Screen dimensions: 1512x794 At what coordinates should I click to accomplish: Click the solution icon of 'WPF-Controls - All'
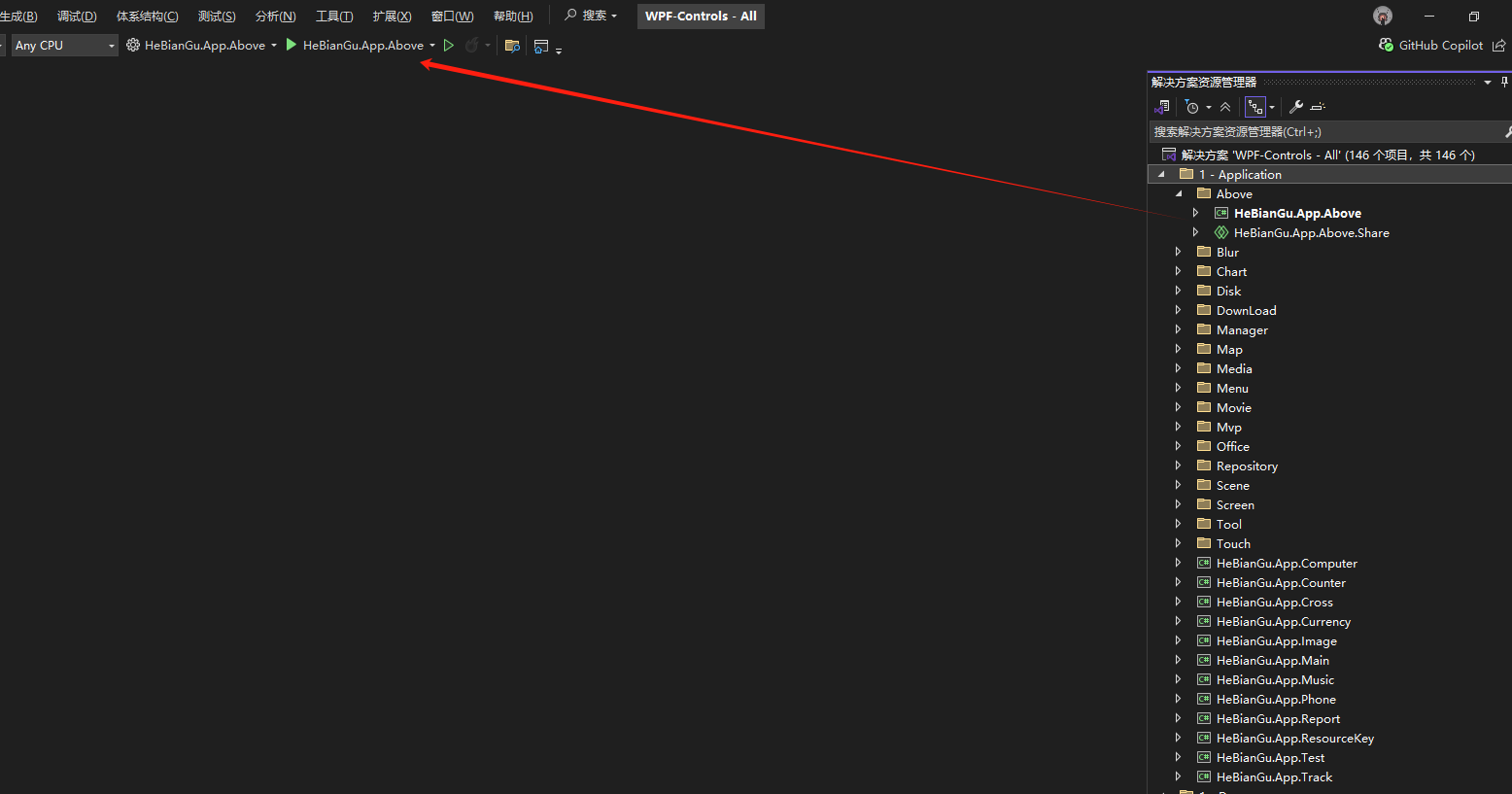point(1169,155)
